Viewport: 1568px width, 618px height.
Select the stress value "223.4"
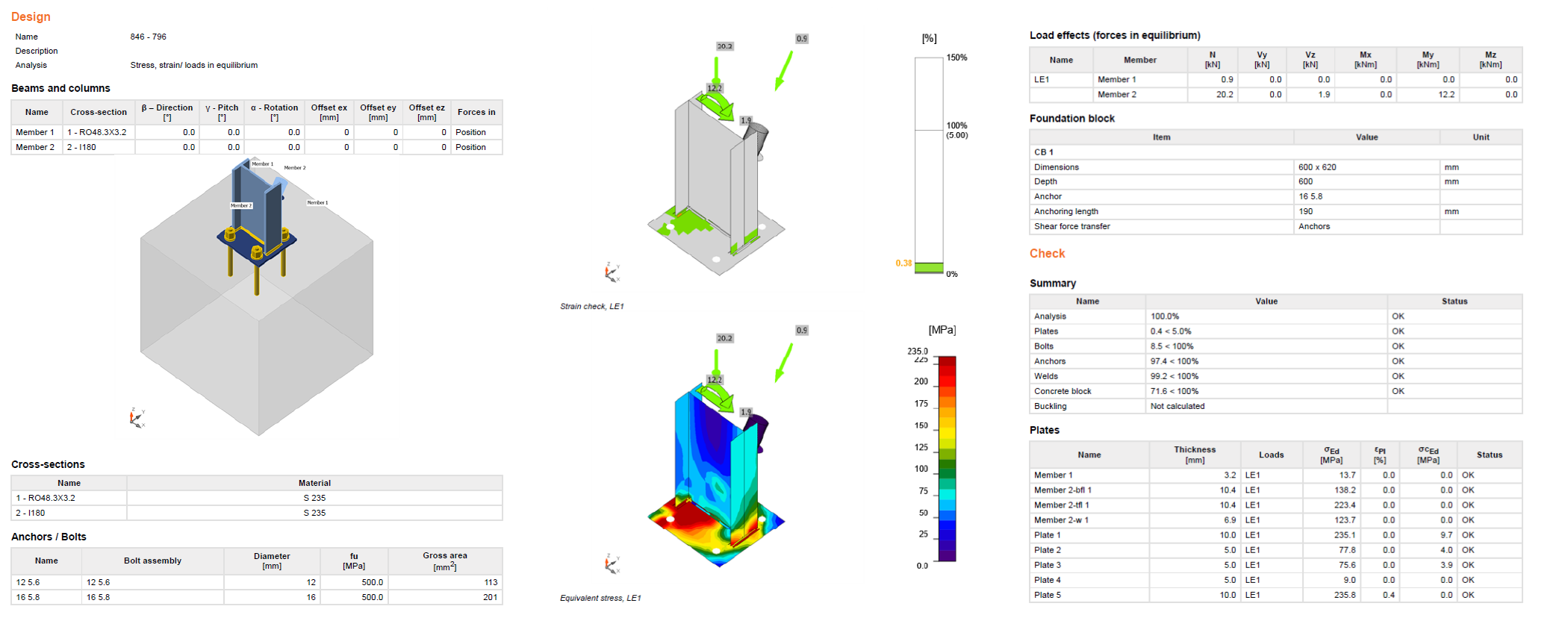[1345, 505]
